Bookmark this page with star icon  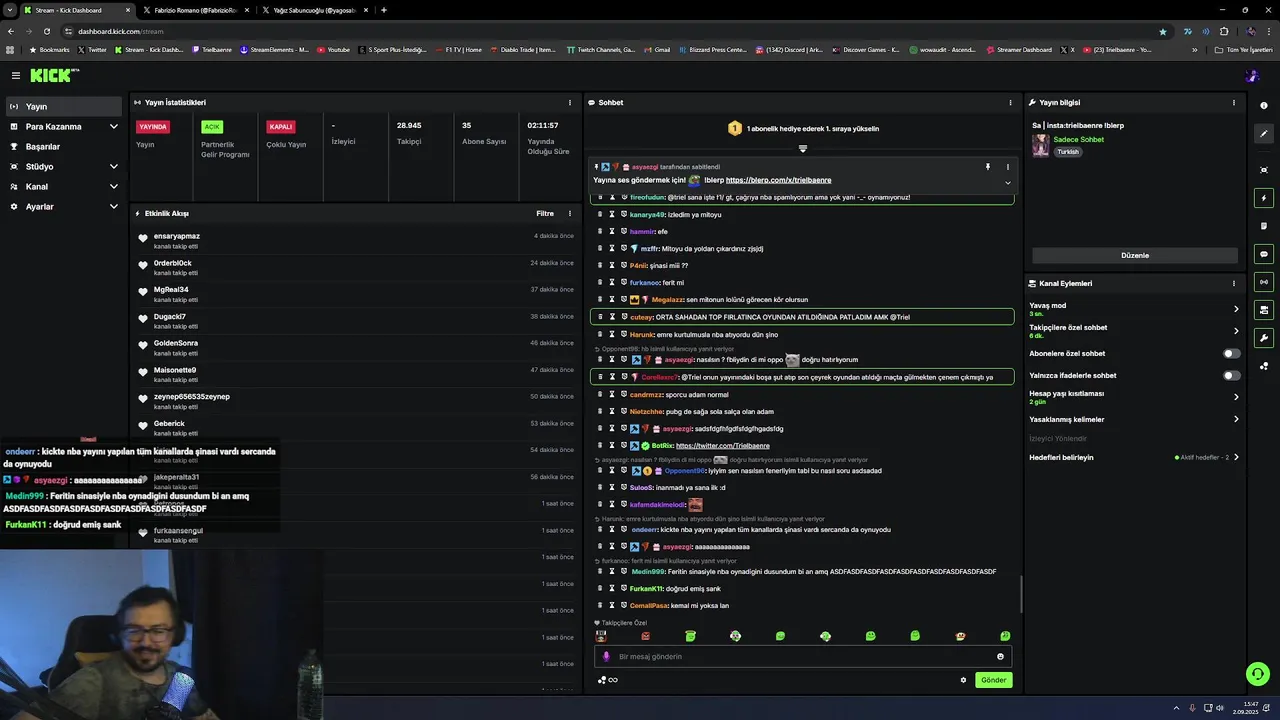coord(1162,31)
